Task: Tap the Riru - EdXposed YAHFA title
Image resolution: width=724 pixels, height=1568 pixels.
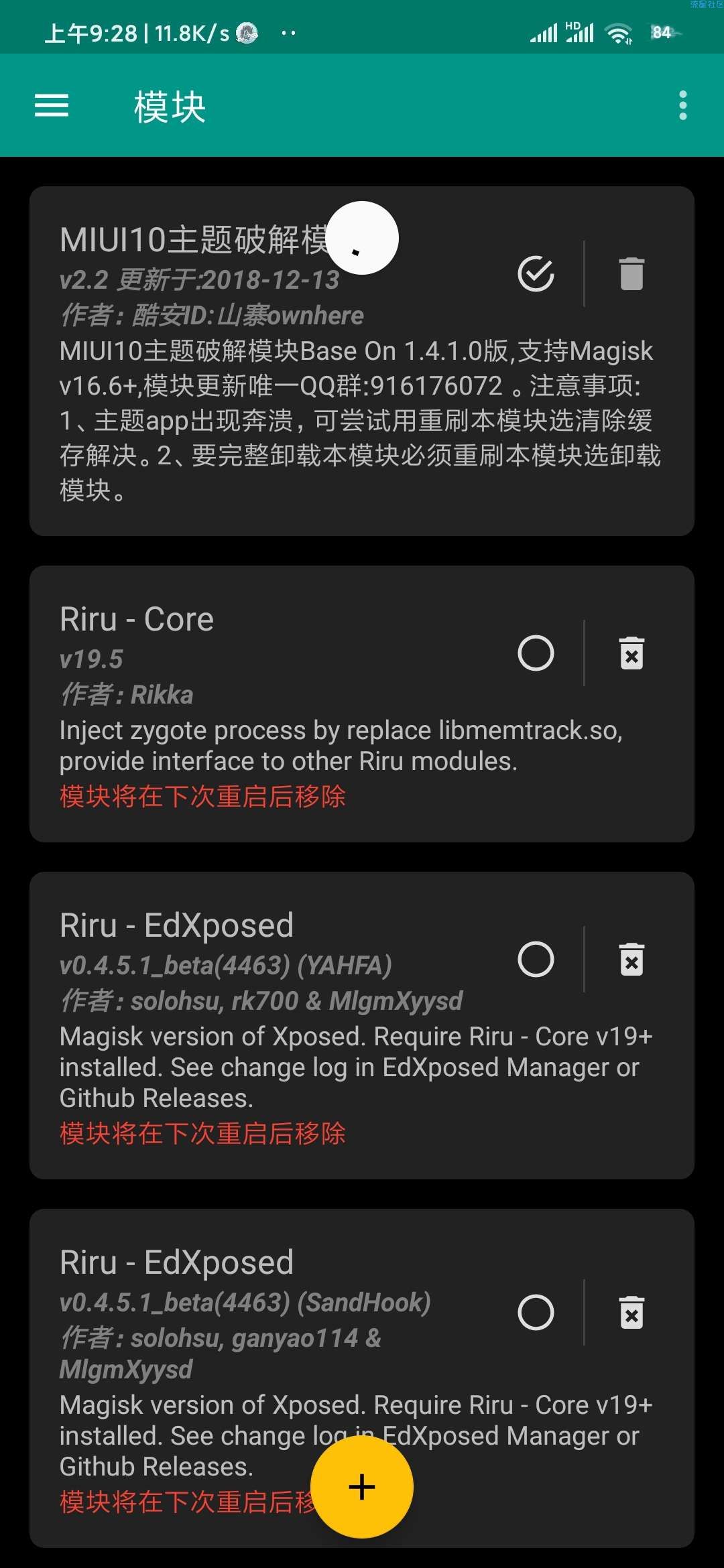Action: tap(177, 925)
